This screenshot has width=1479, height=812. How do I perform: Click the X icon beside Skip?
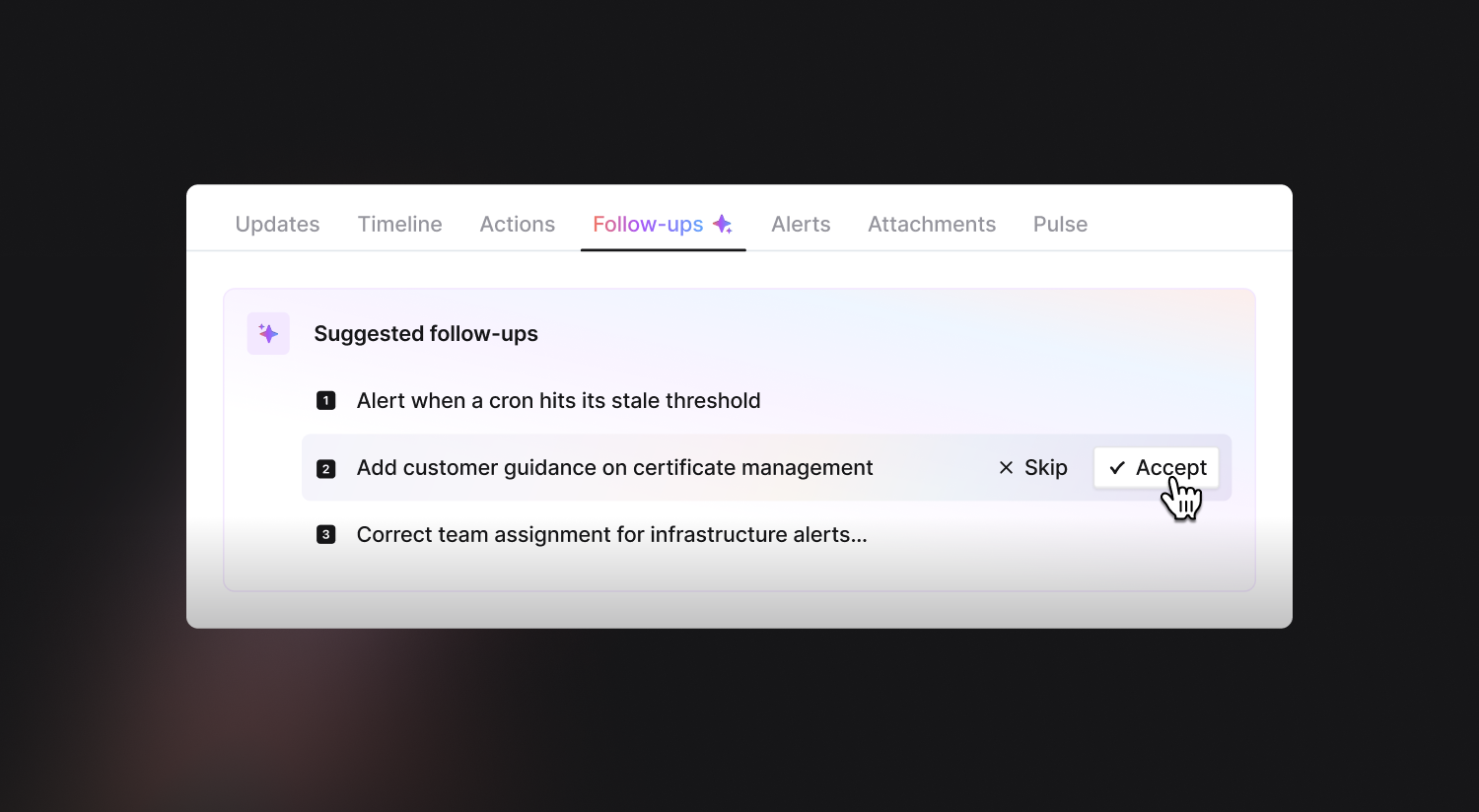pos(1006,468)
